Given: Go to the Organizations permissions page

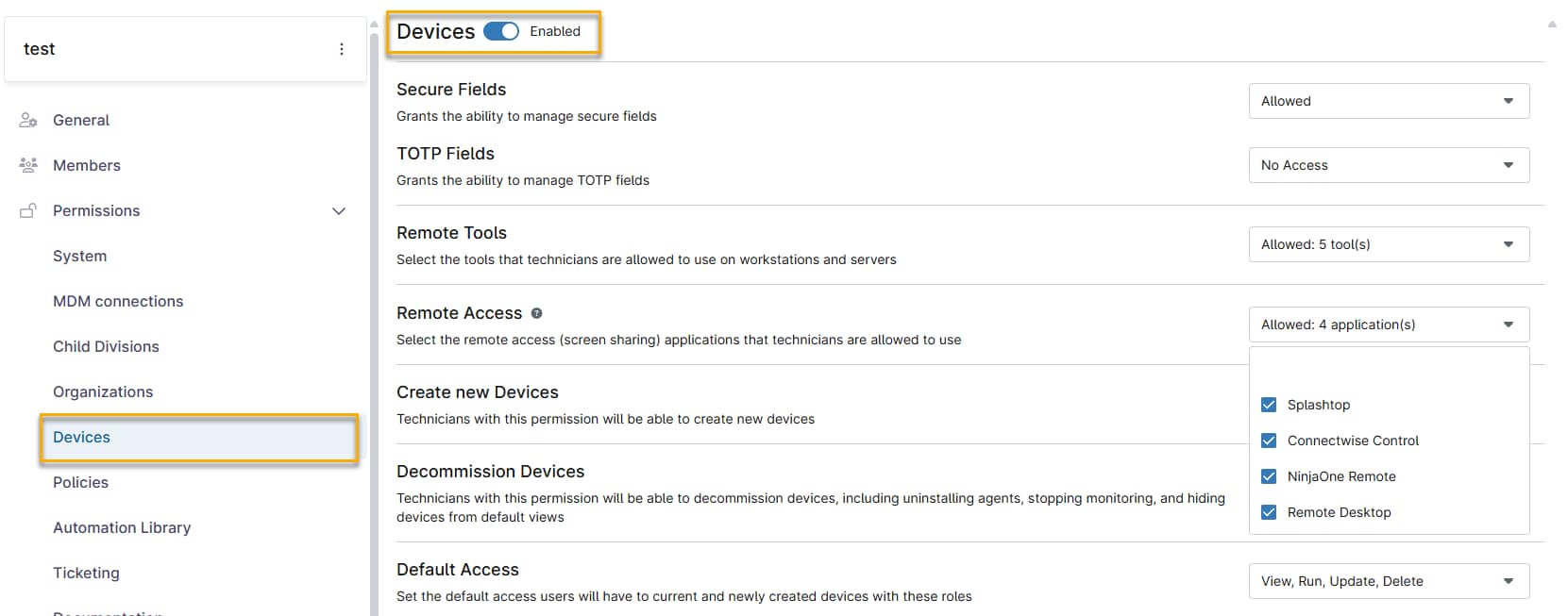Looking at the screenshot, I should (103, 391).
